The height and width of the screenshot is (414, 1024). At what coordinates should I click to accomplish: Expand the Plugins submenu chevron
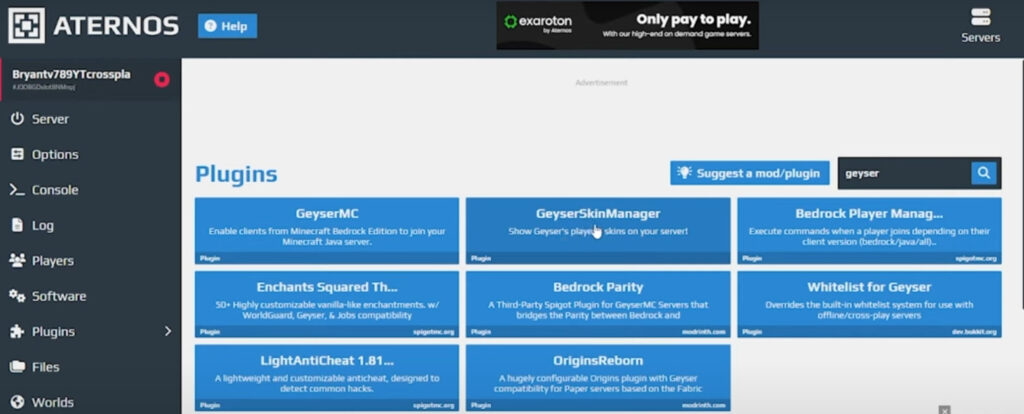tap(168, 331)
